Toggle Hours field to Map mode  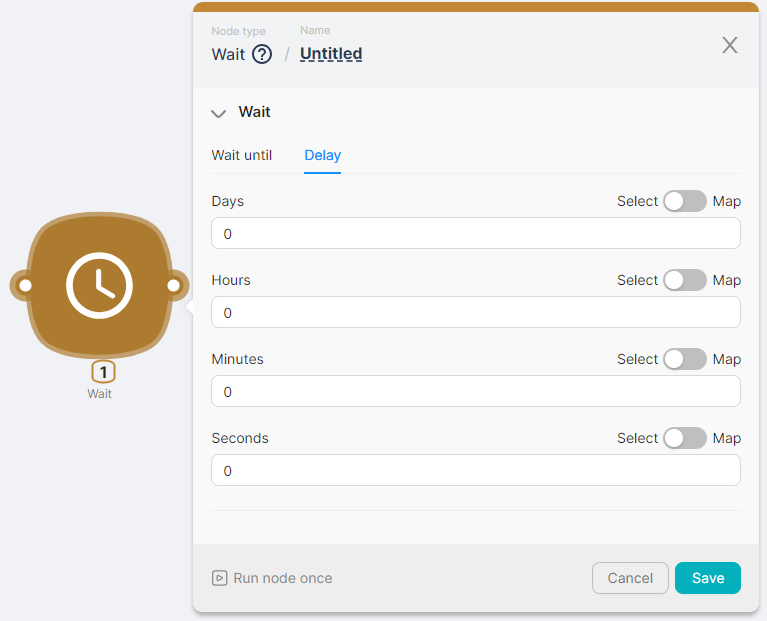pyautogui.click(x=685, y=280)
